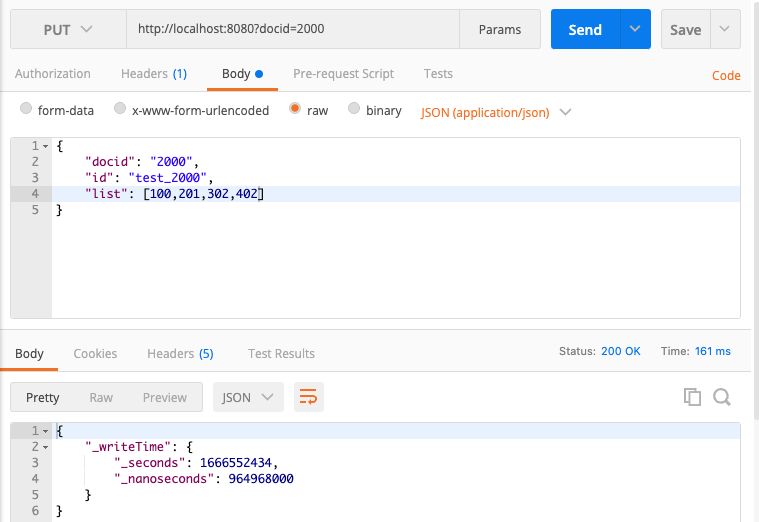
Task: Toggle line wrap icon in response
Action: click(x=308, y=397)
